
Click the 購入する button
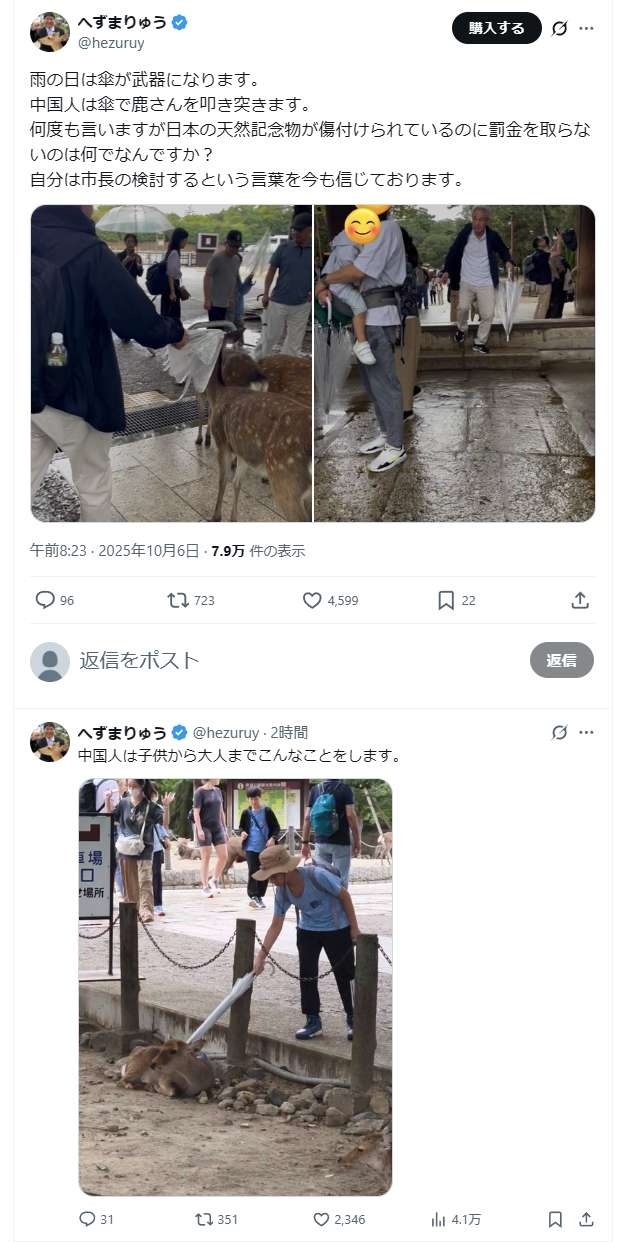pyautogui.click(x=497, y=28)
